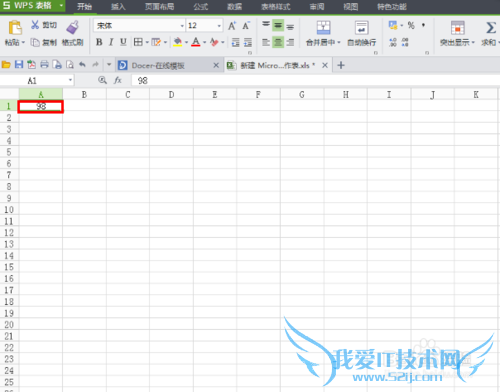Apply comma thousands separator style
This screenshot has height=392, width=500.
click(x=423, y=25)
